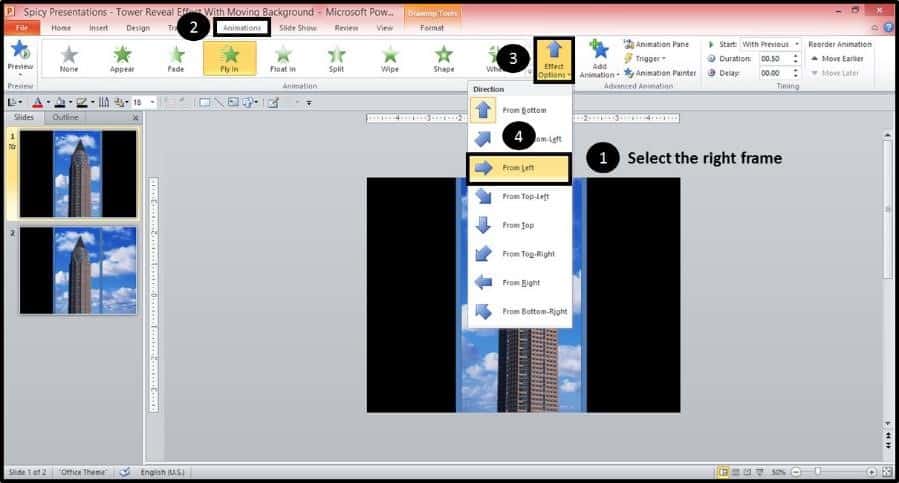Choose From Top-Right direction

click(519, 254)
